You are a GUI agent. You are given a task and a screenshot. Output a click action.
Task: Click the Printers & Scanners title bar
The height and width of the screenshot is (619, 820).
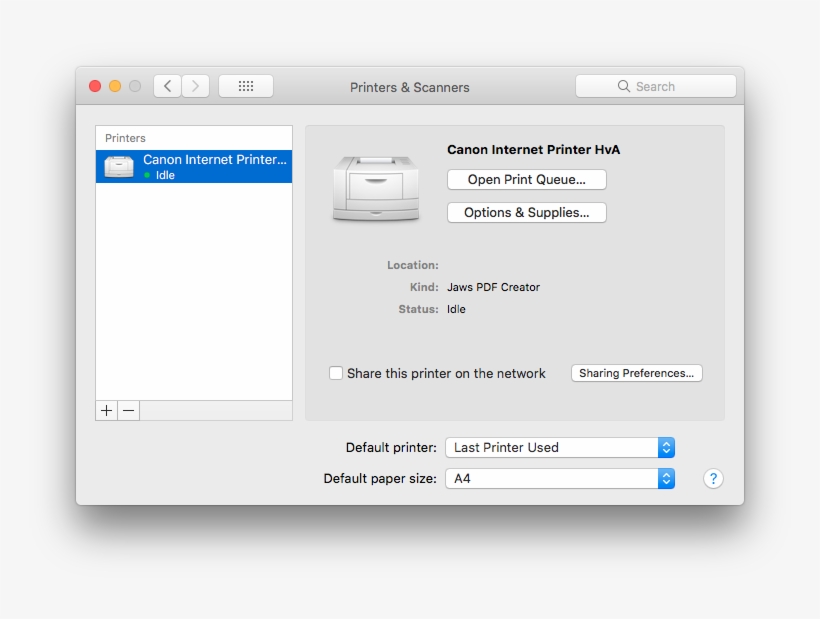(409, 88)
